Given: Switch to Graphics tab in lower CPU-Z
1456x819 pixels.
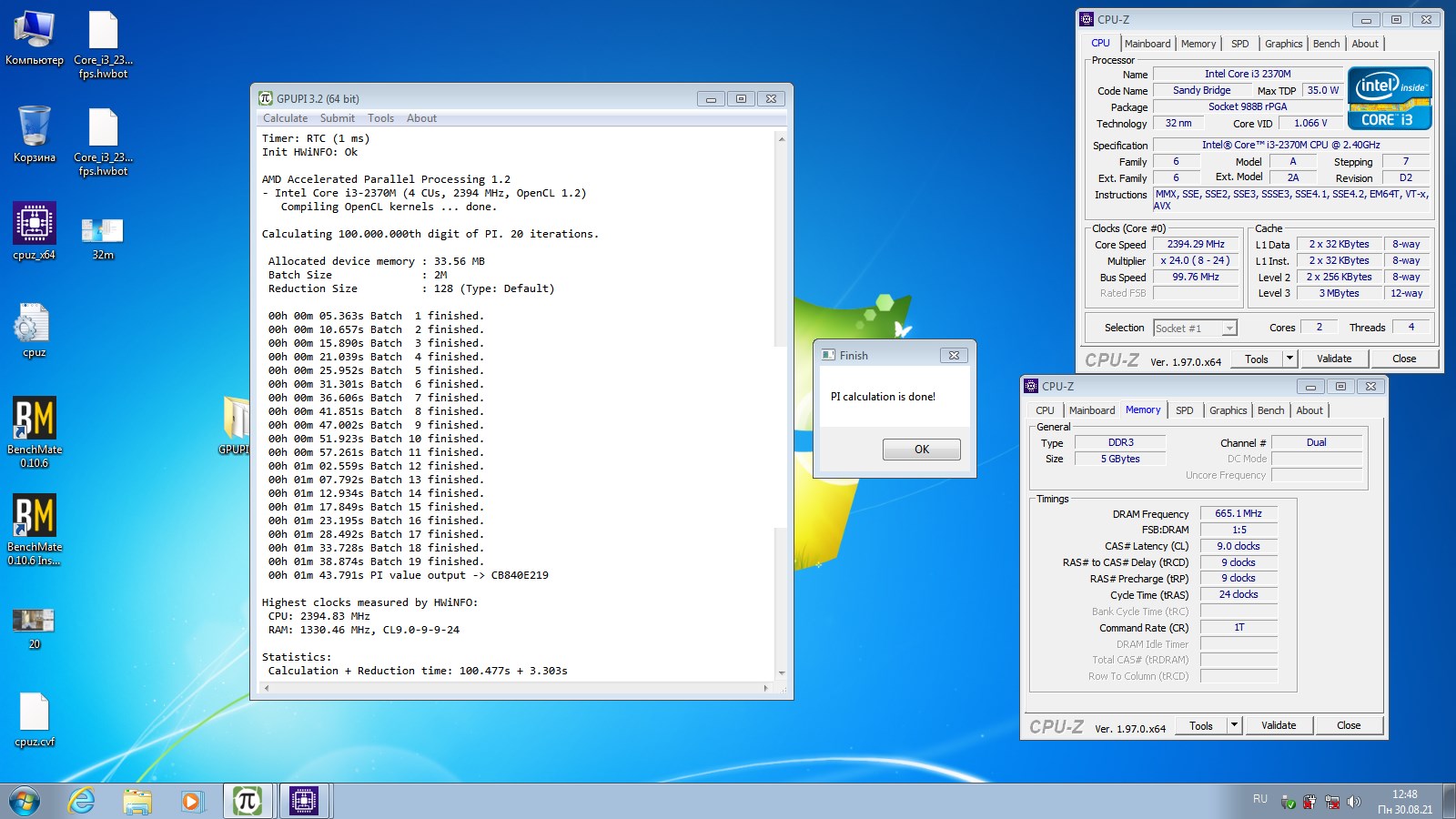Looking at the screenshot, I should tap(1228, 410).
